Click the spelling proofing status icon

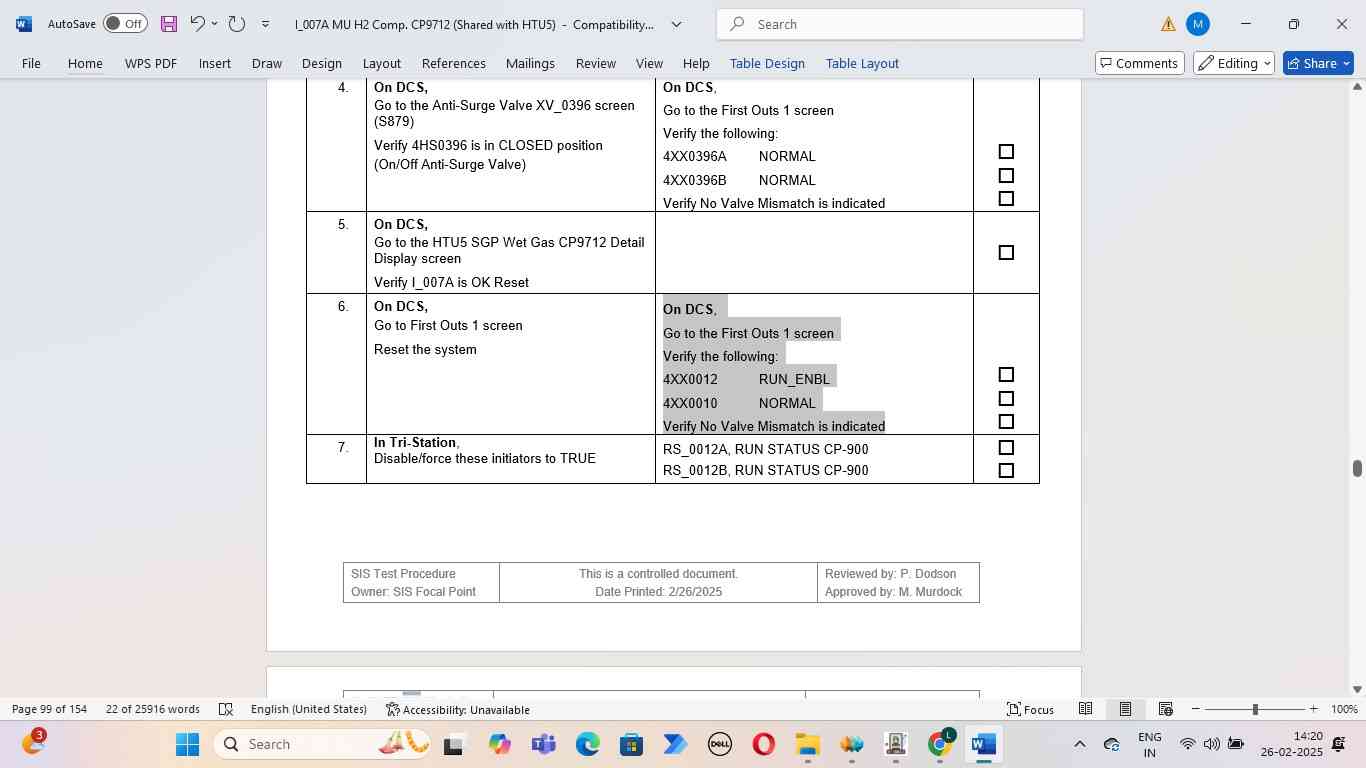226,709
